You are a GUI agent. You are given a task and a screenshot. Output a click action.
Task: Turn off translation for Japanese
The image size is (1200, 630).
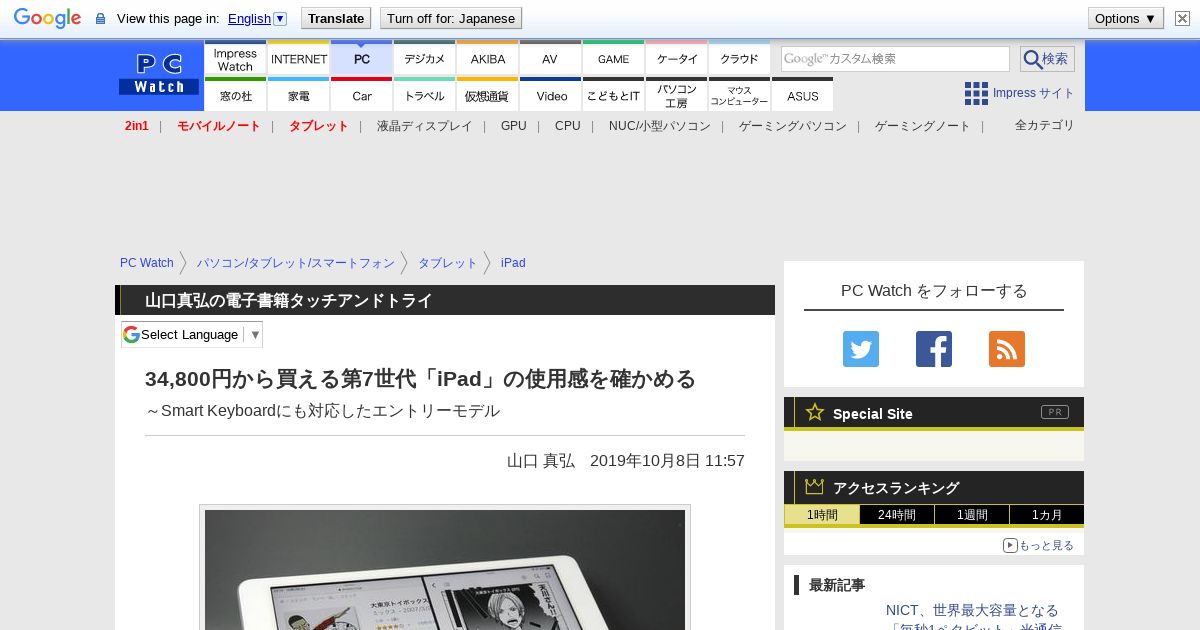[451, 18]
